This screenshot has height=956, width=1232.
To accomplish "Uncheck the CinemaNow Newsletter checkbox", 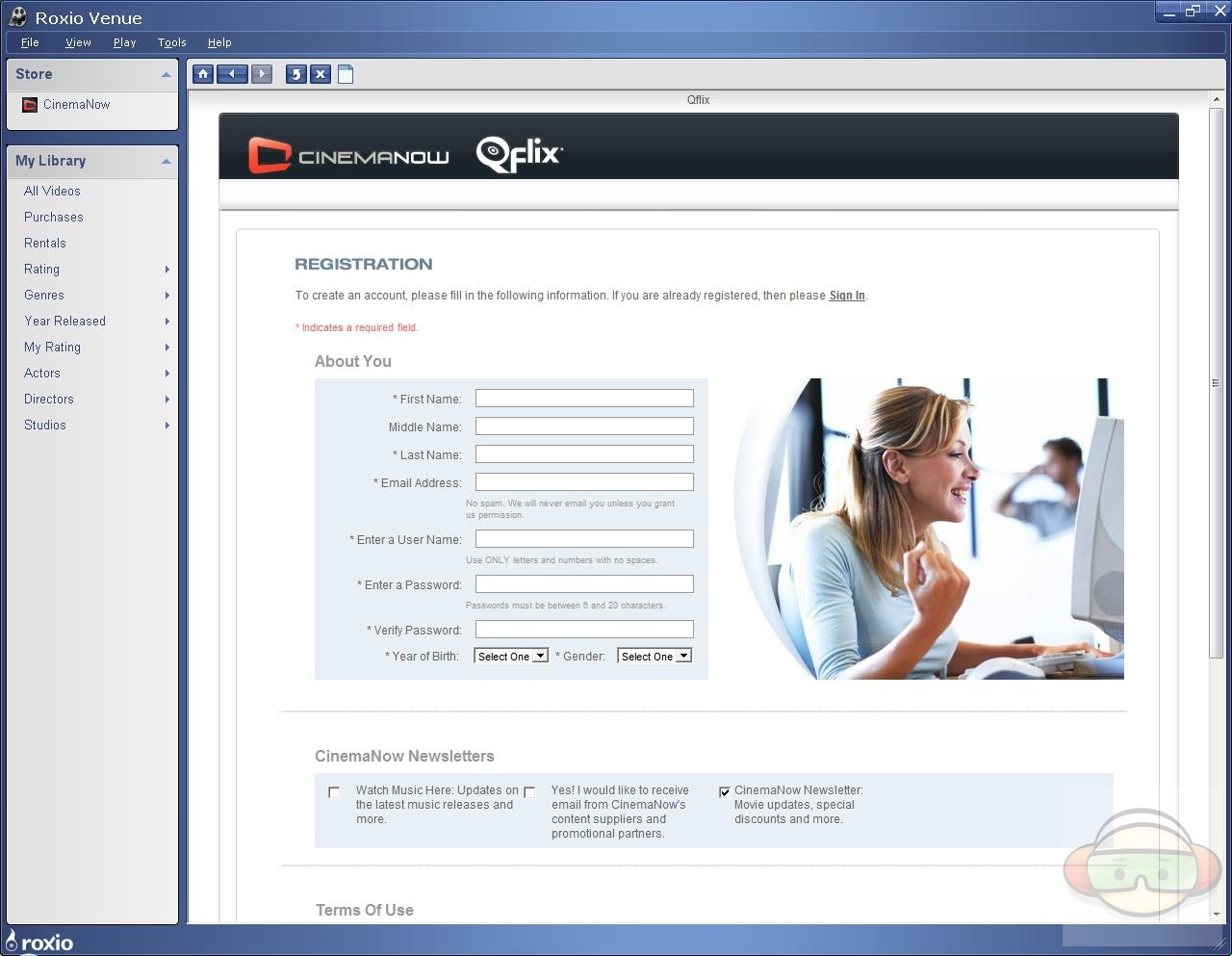I will pos(725,792).
